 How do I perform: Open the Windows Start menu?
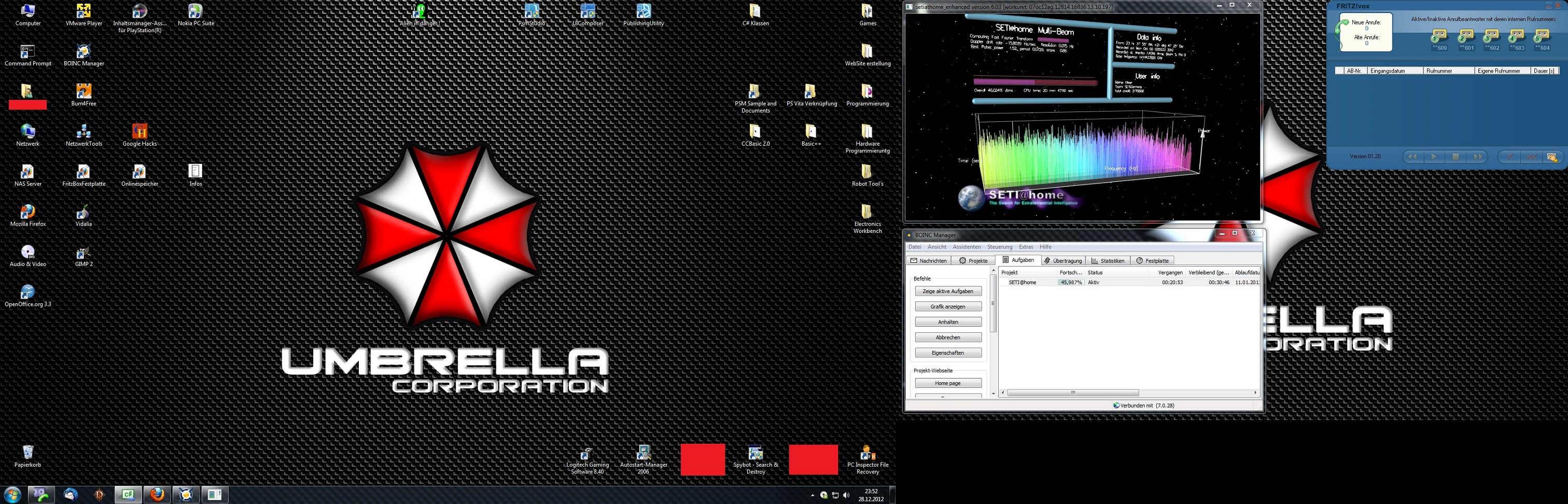click(x=12, y=494)
